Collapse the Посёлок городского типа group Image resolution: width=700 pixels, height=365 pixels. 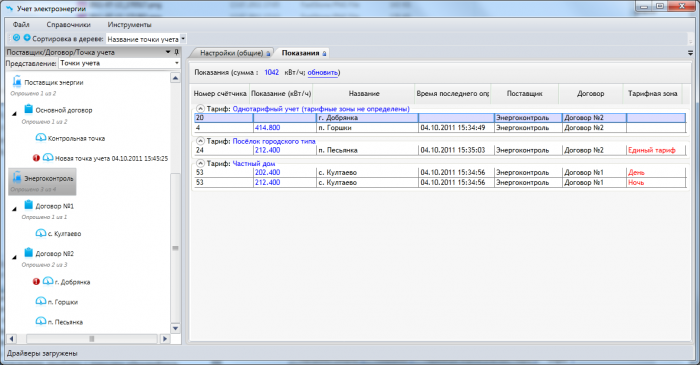[x=200, y=141]
